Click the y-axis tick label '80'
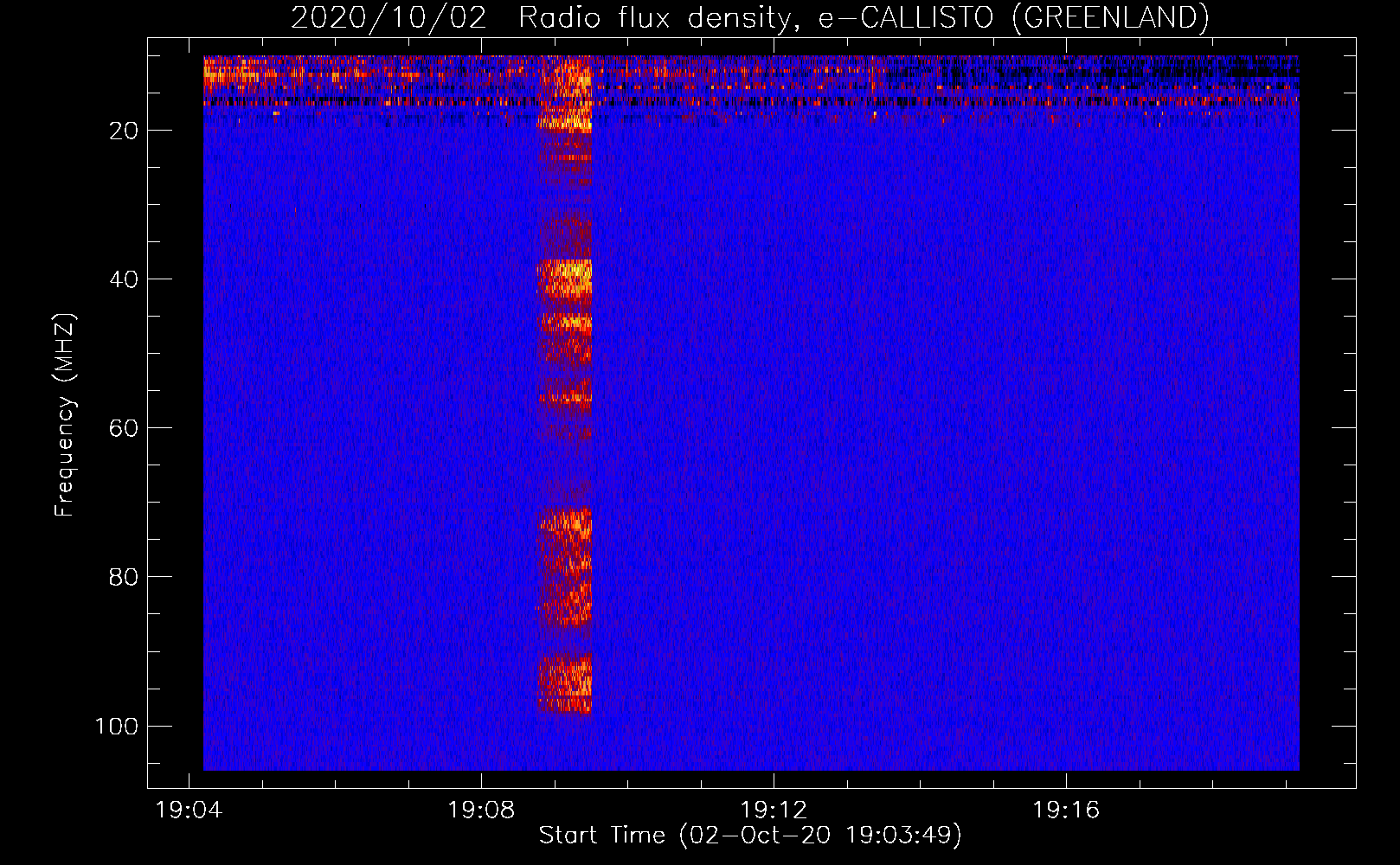The image size is (1400, 865). tap(124, 577)
